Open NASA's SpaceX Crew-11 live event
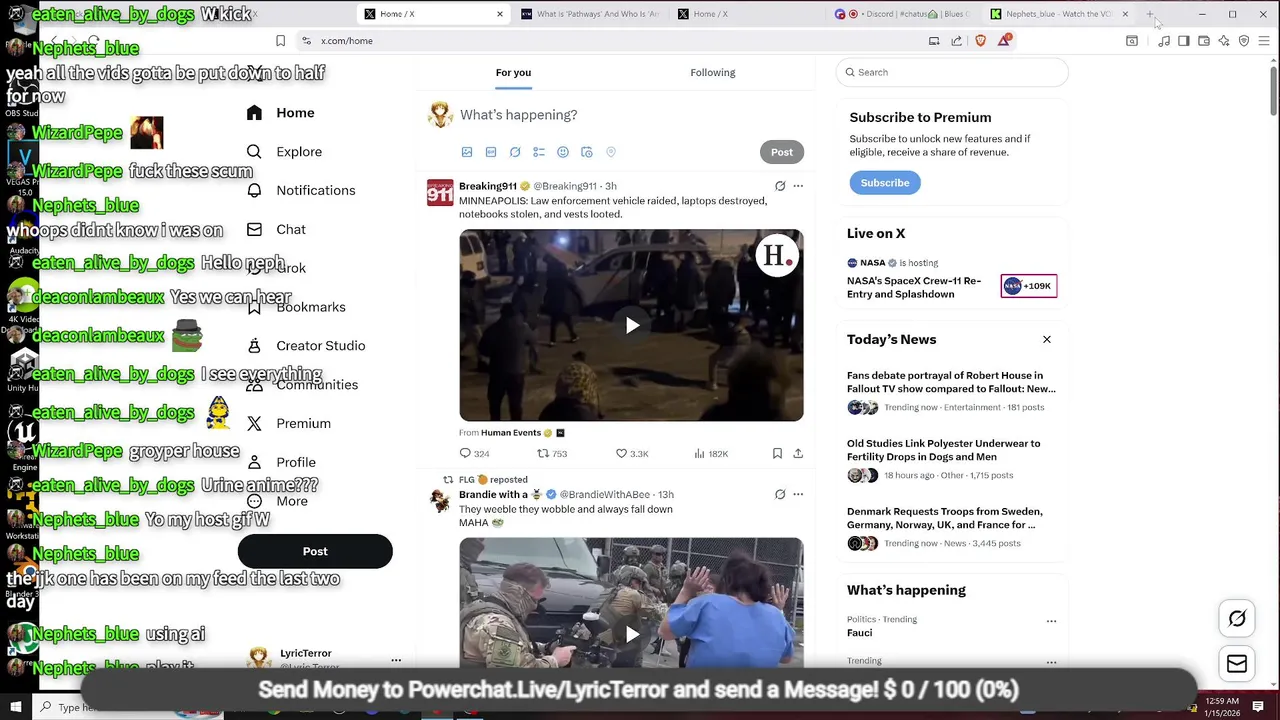The image size is (1280, 720). click(x=951, y=279)
